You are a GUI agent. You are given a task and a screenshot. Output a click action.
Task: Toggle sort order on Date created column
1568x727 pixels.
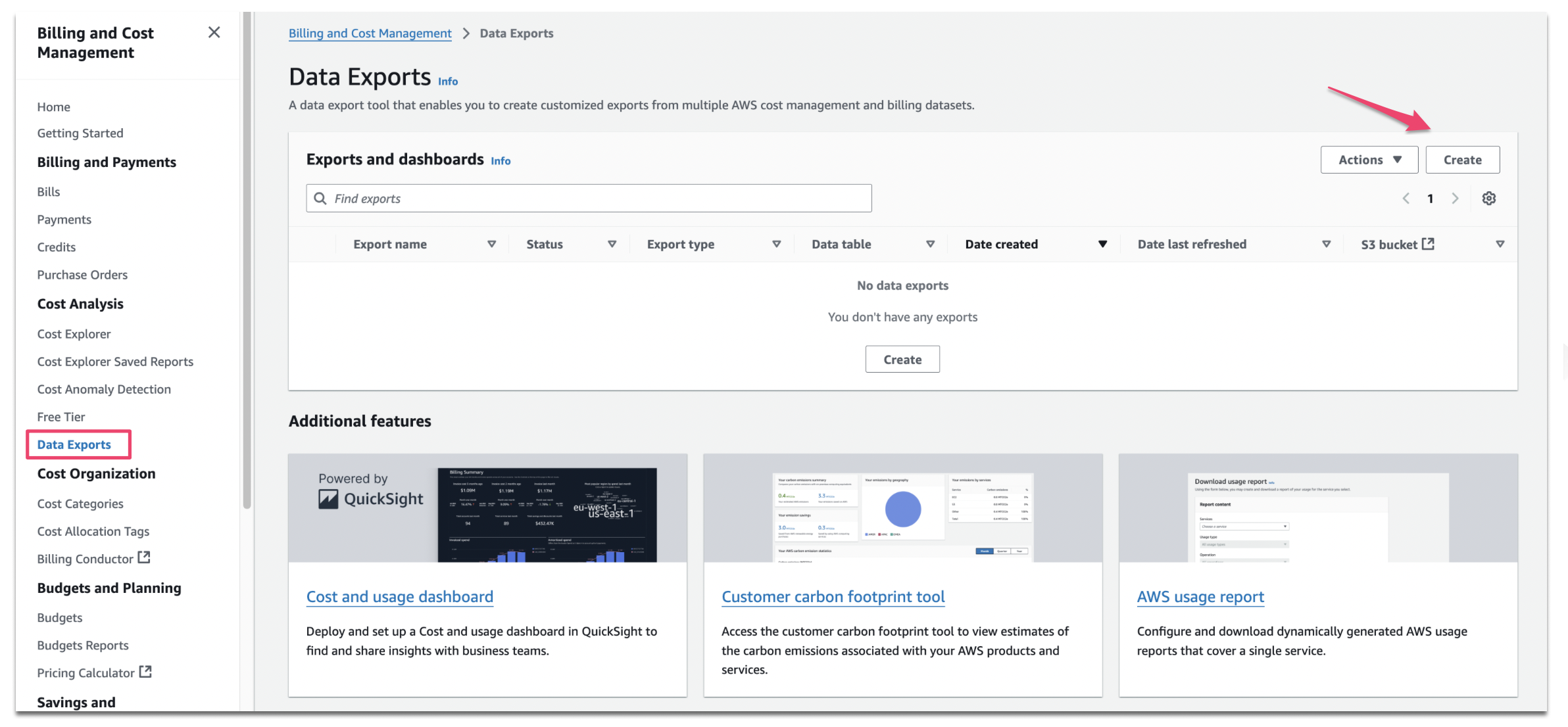(1103, 244)
